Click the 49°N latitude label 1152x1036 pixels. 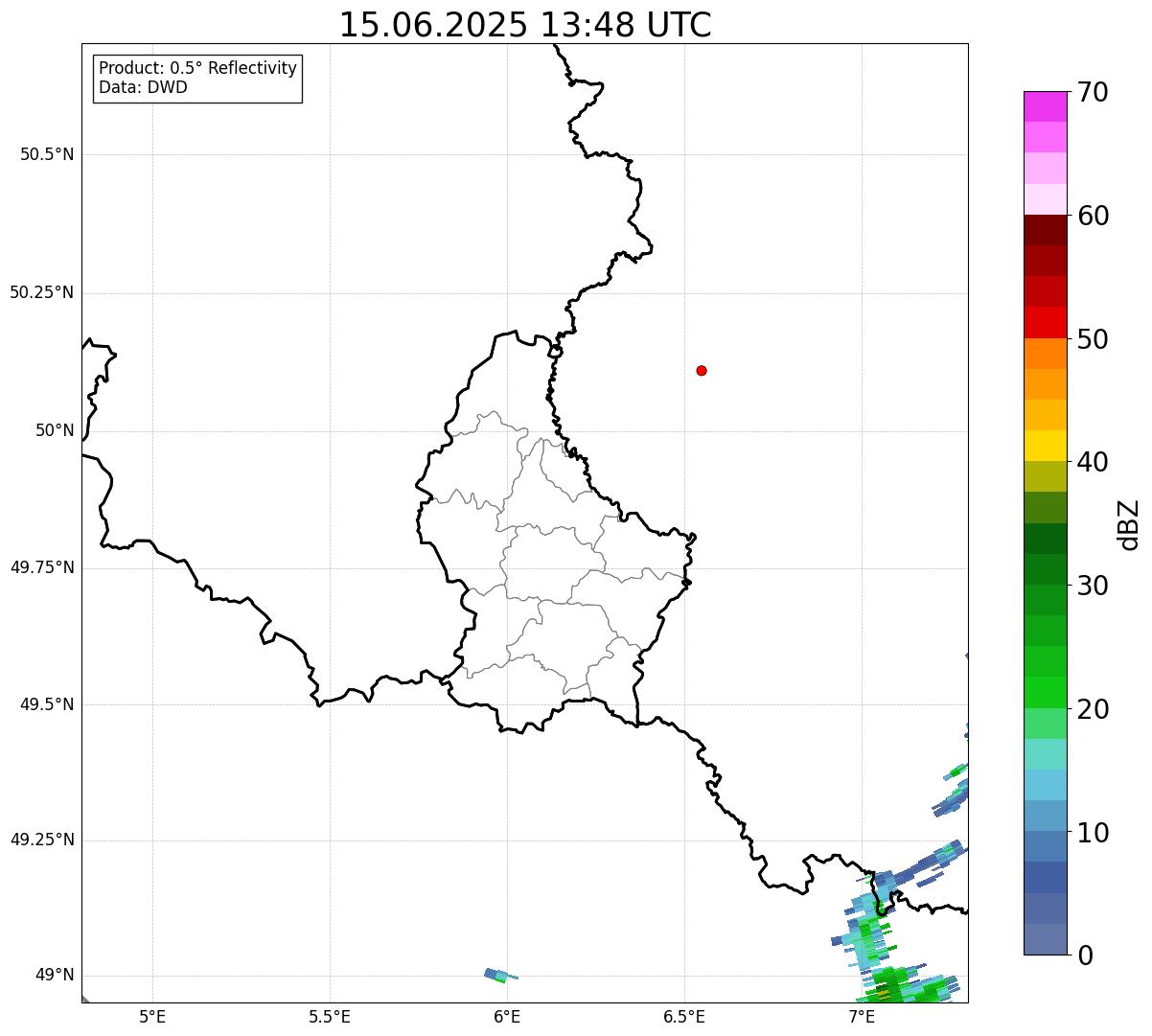click(55, 975)
